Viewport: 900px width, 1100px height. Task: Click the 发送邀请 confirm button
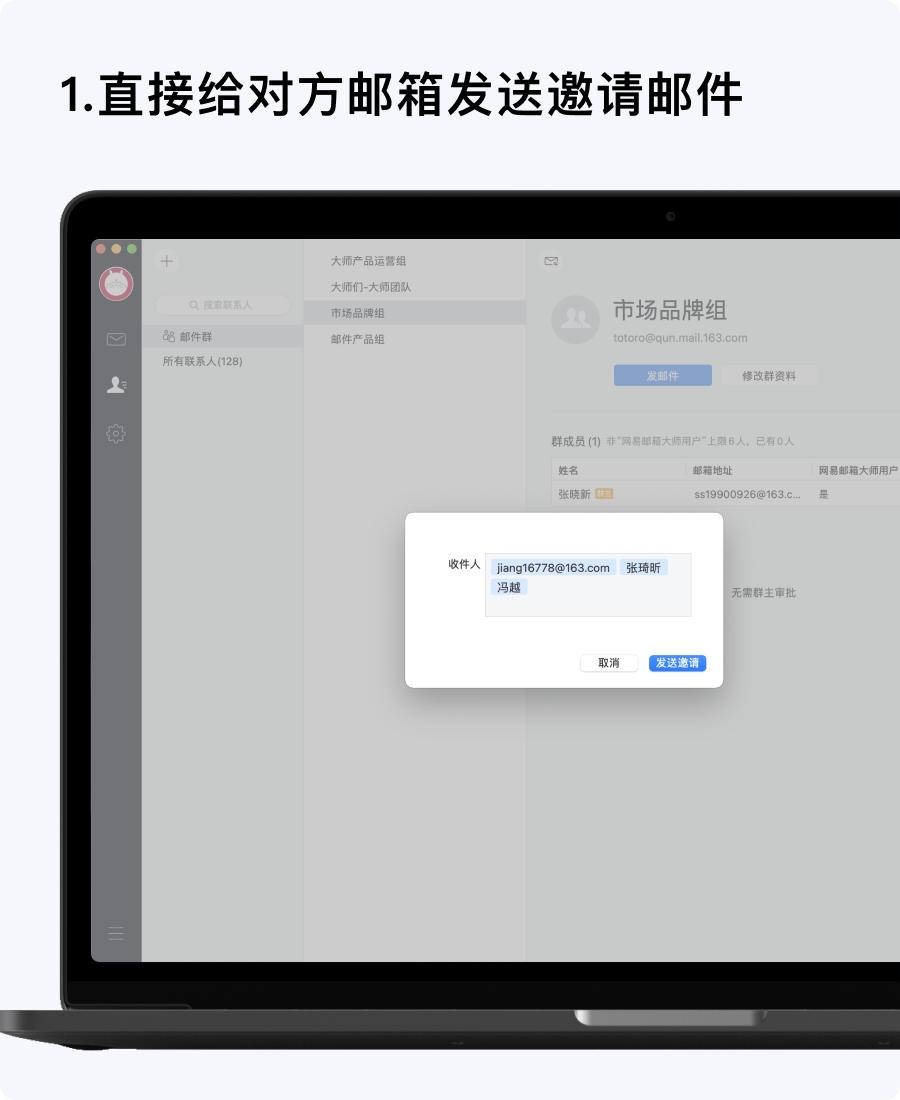(x=677, y=663)
